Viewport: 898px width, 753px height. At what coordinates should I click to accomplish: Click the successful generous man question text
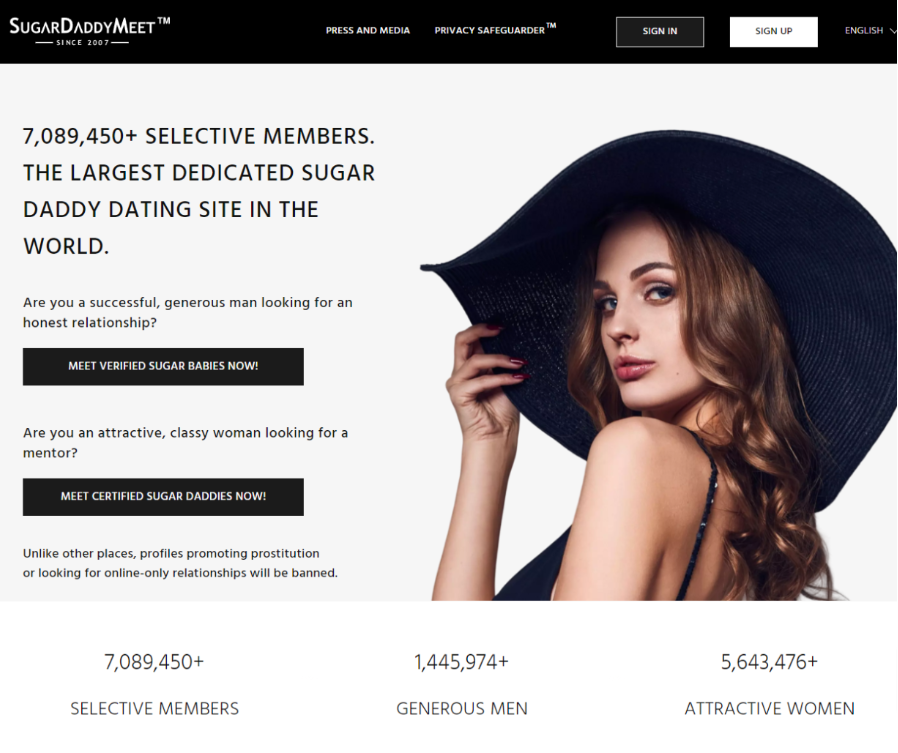coord(188,313)
